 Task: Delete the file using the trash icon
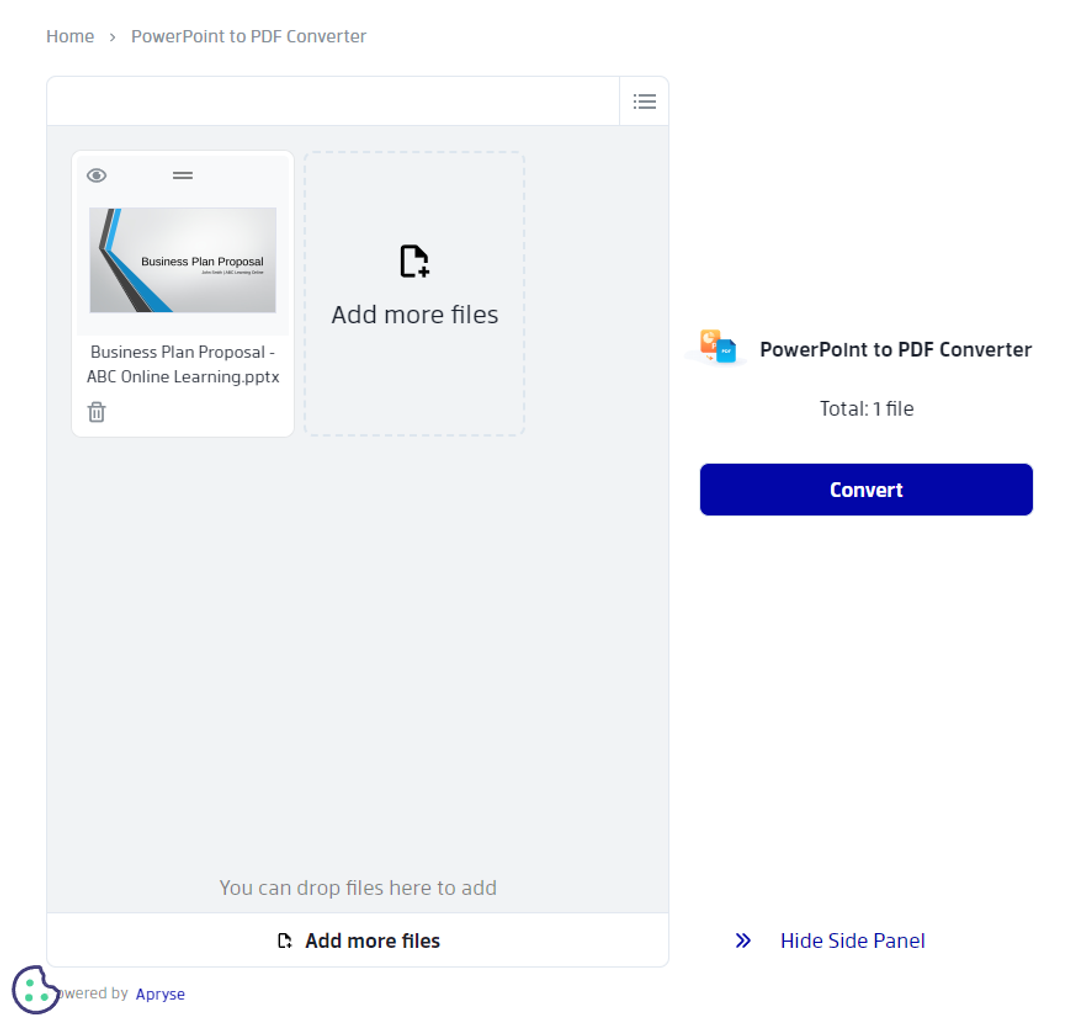pos(96,411)
